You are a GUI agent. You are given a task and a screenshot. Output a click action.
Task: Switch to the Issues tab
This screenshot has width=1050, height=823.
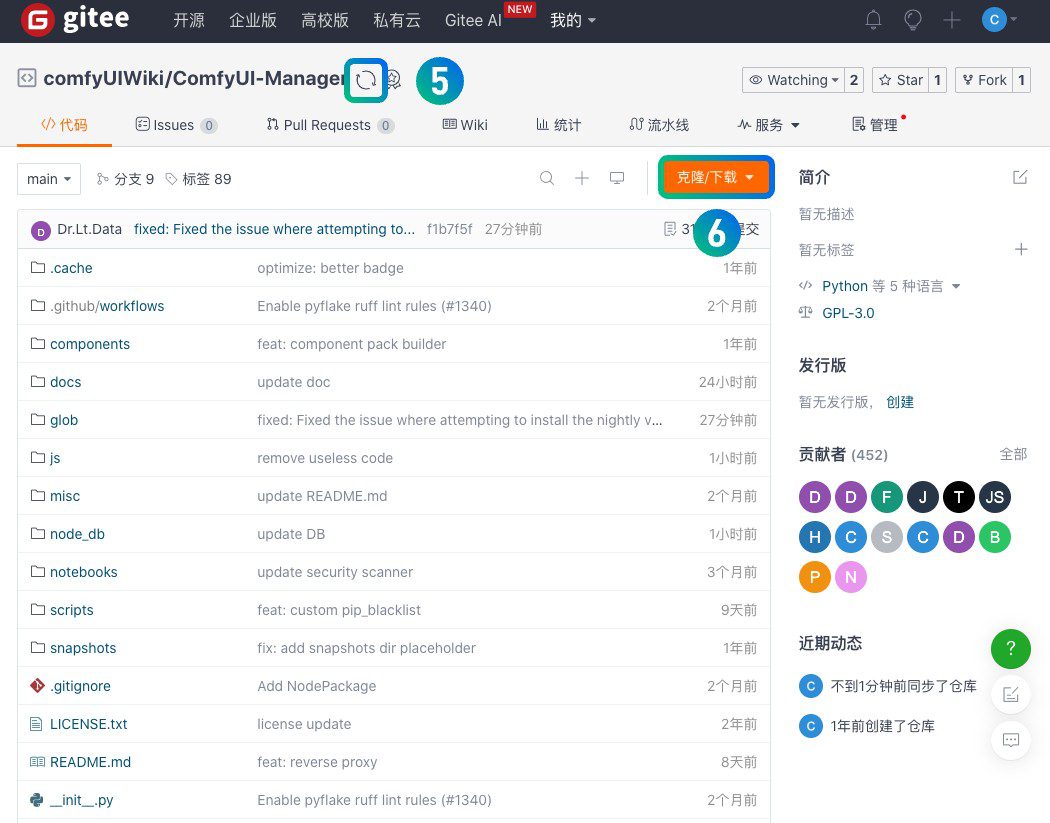176,125
